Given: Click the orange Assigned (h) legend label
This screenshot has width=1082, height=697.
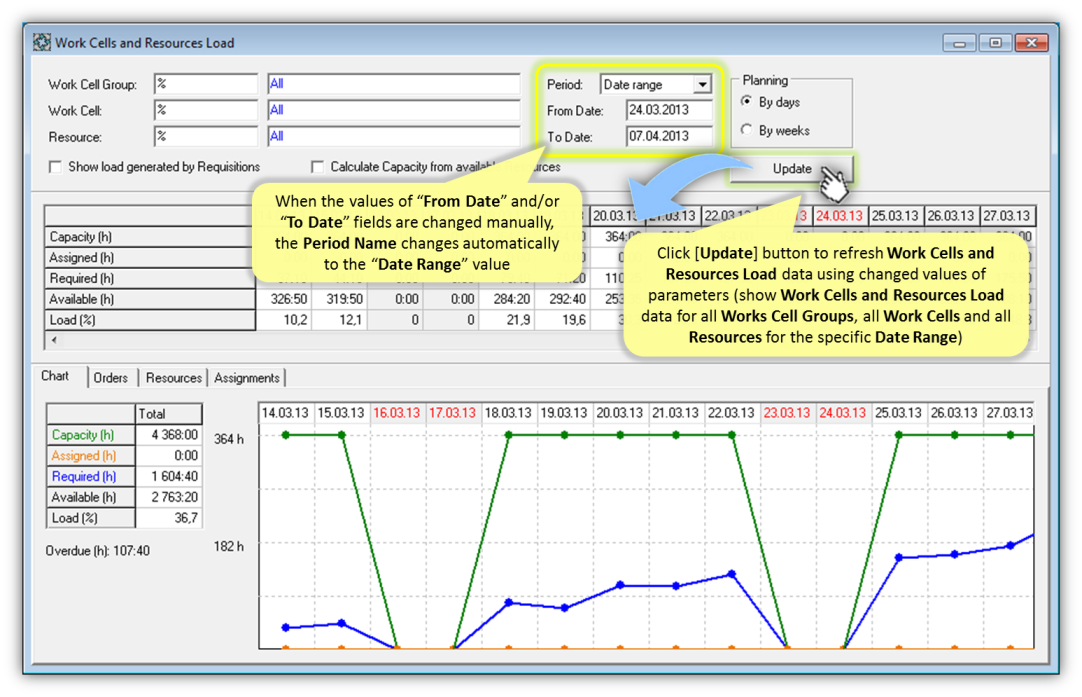Looking at the screenshot, I should [x=83, y=455].
